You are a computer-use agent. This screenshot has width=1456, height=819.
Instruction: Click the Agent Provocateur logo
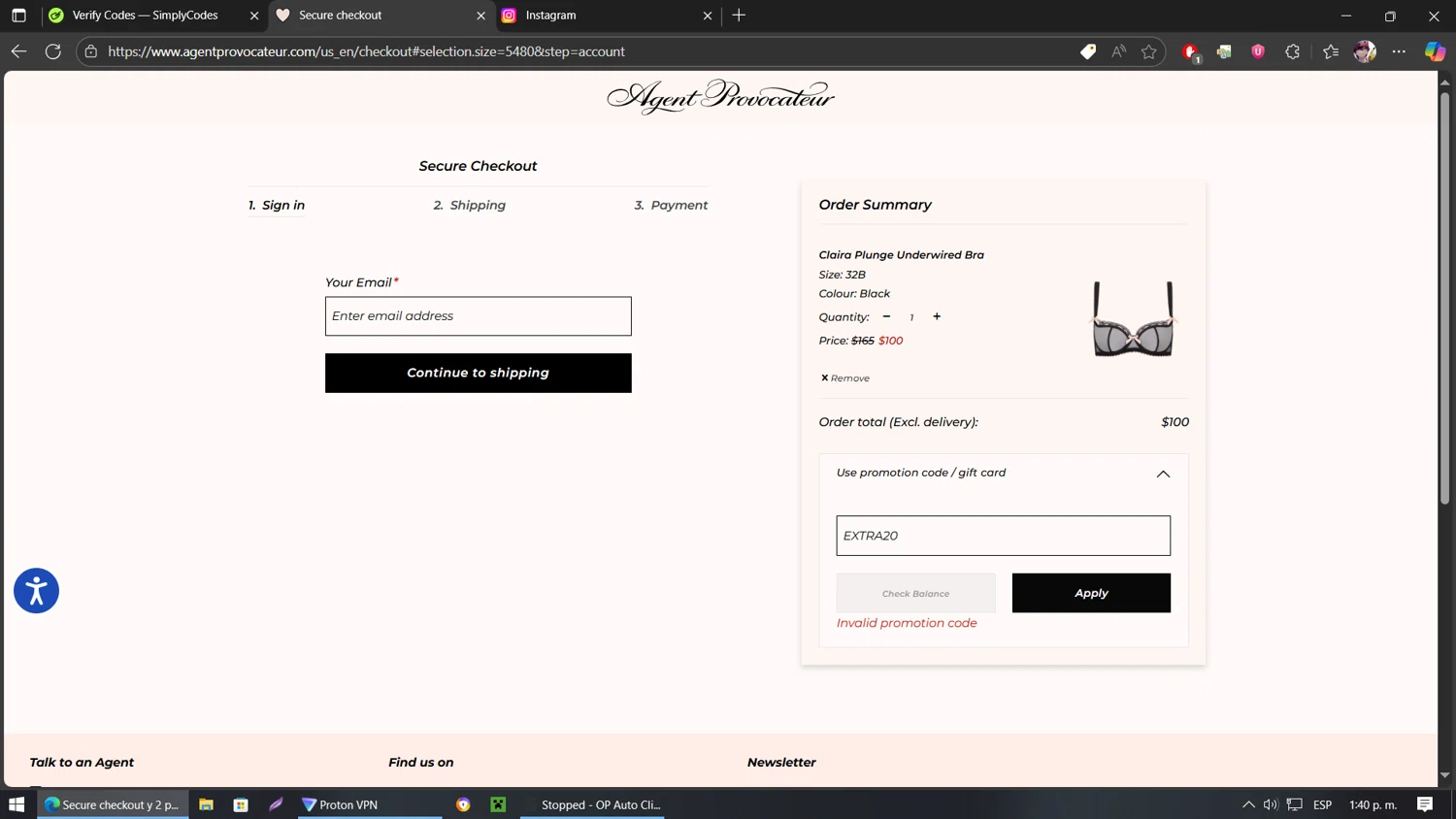(720, 97)
